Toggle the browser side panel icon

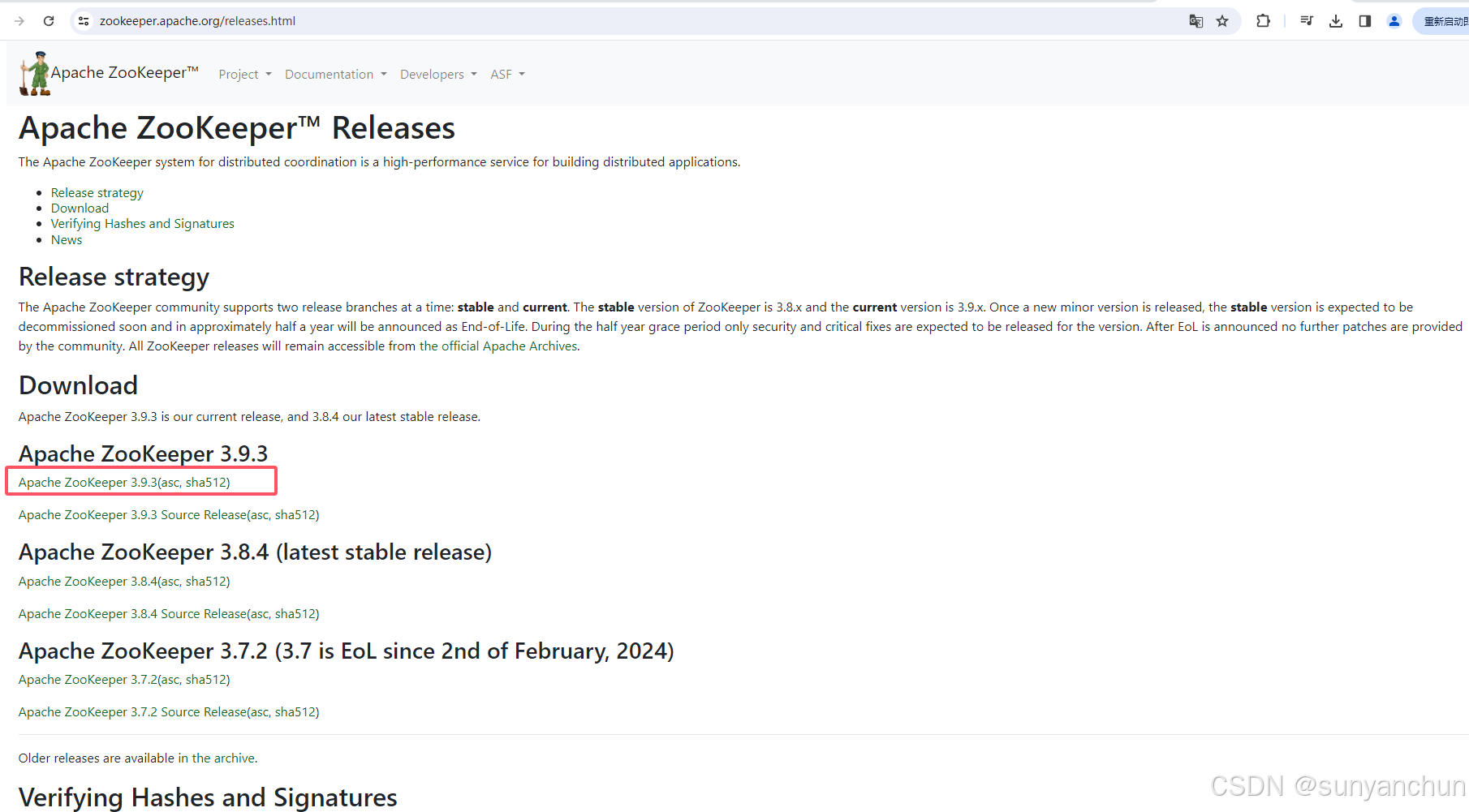1365,21
